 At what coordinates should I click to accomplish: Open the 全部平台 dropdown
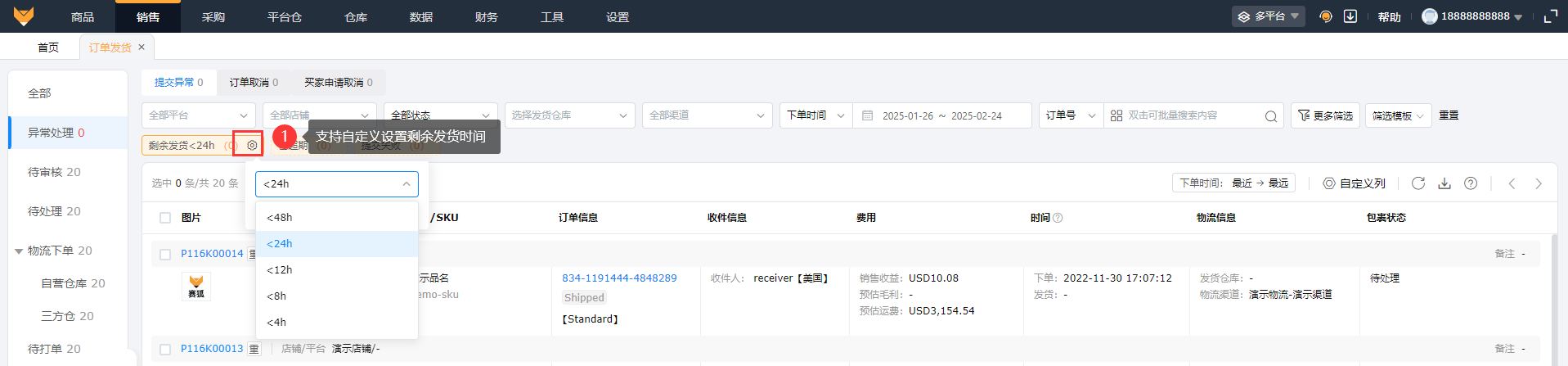pyautogui.click(x=199, y=115)
